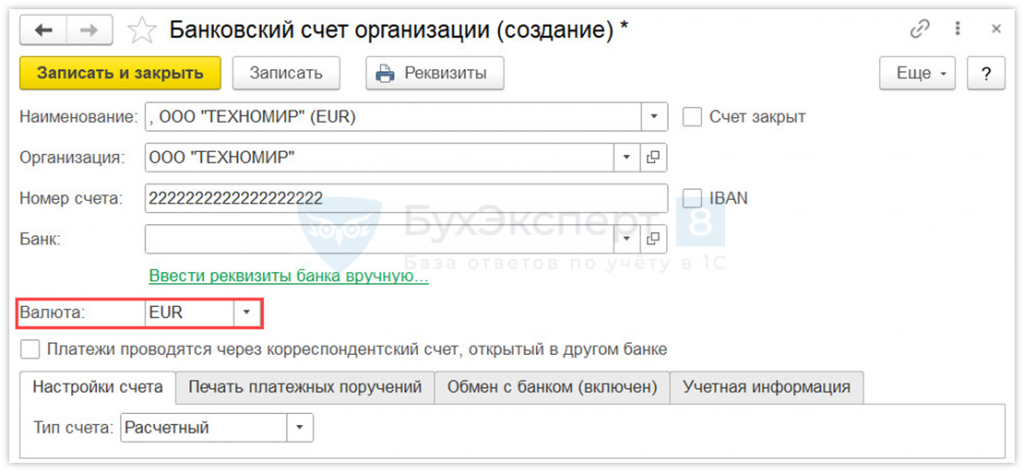The height and width of the screenshot is (472, 1024).
Task: Open help with the question mark button
Action: 985,73
